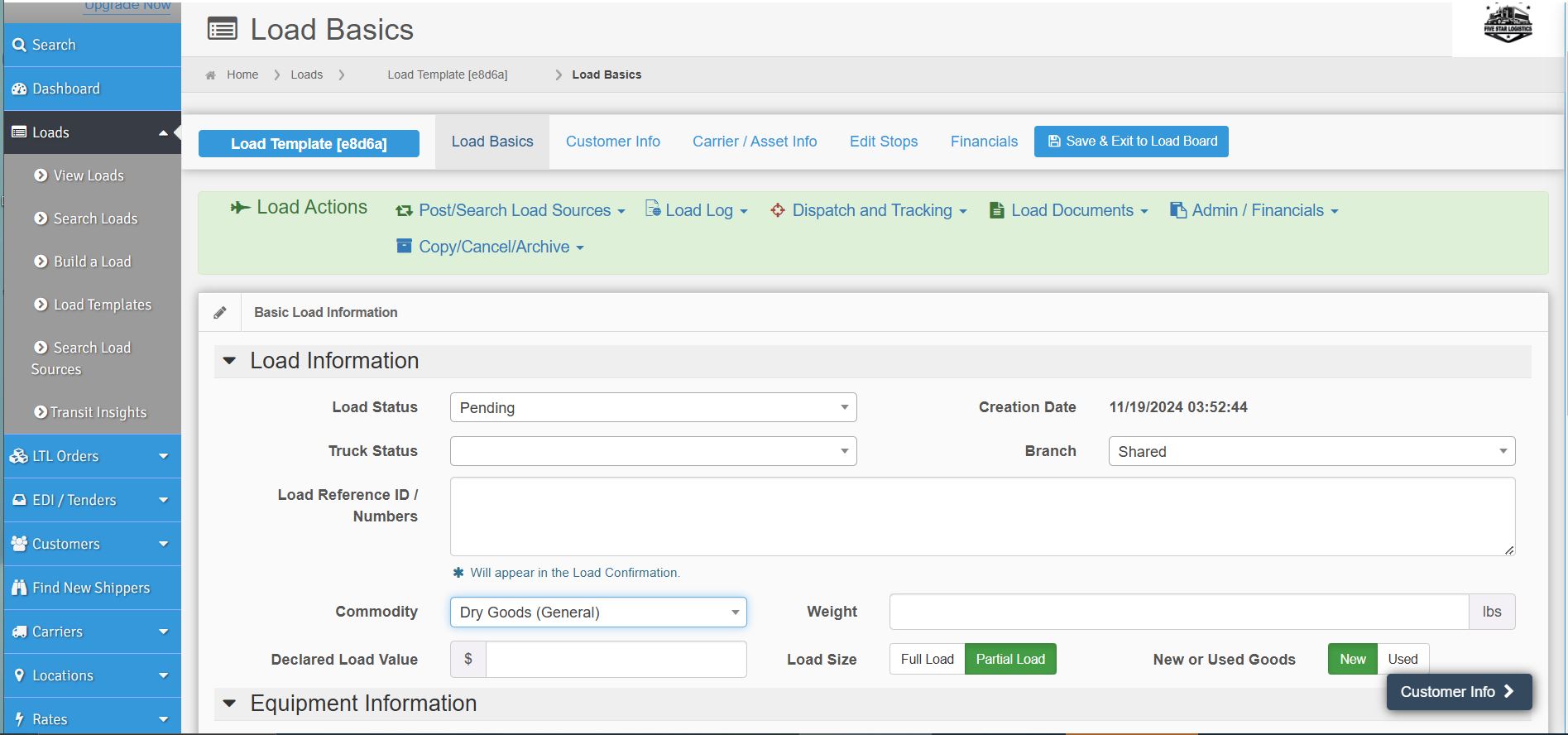Click the Rates lightning bolt icon
Image resolution: width=1568 pixels, height=735 pixels.
(19, 719)
